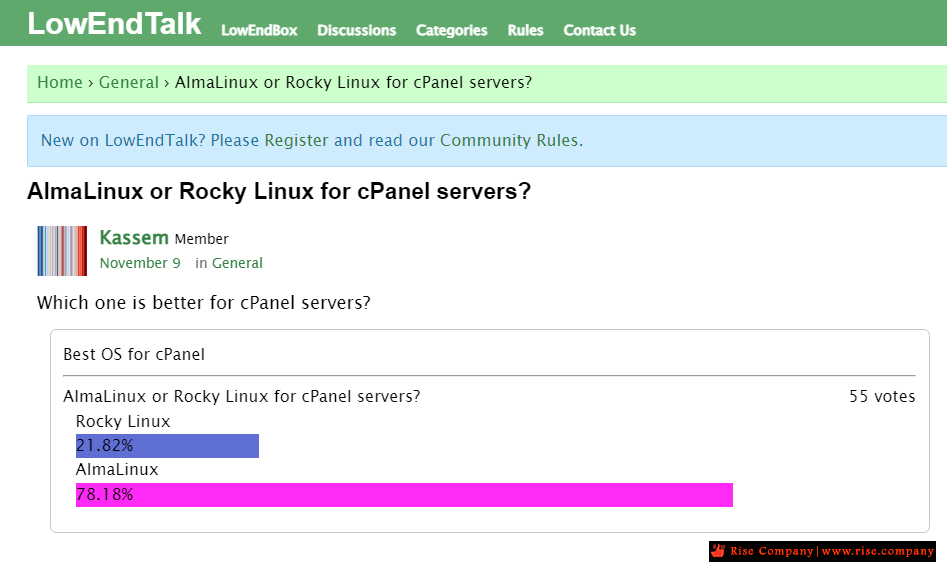Click the thread heading 'AlmaLinux or Rocky Linux for cPanel servers?'
Viewport: 947px width, 565px height.
pos(279,191)
